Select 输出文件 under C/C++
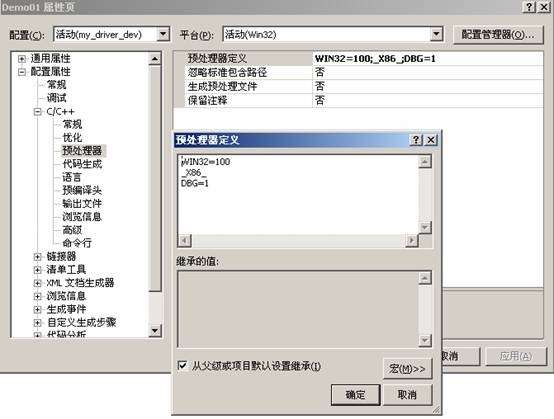The image size is (554, 419). point(82,203)
